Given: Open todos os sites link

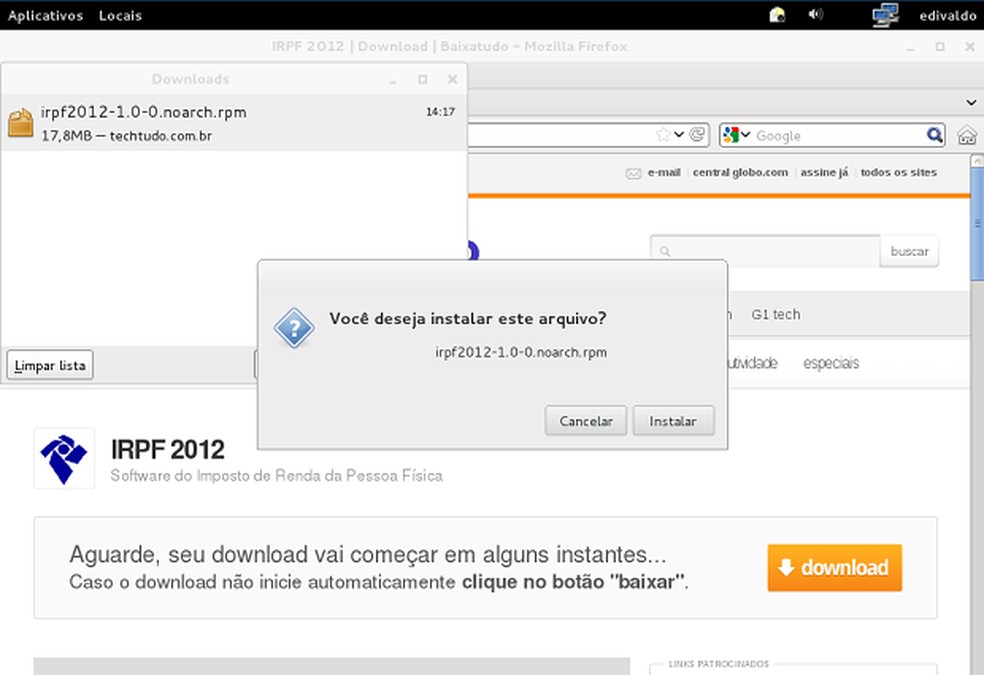Looking at the screenshot, I should pos(899,173).
